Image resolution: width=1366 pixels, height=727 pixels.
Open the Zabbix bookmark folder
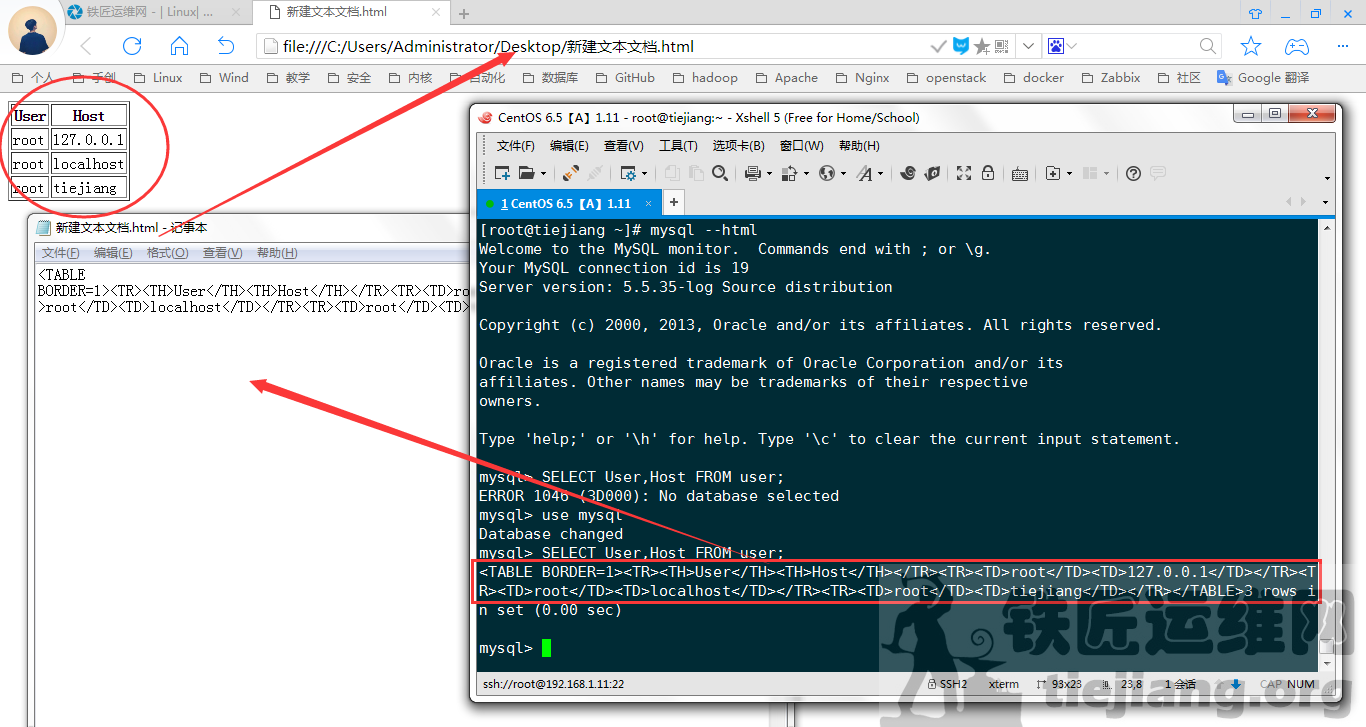click(x=1110, y=77)
